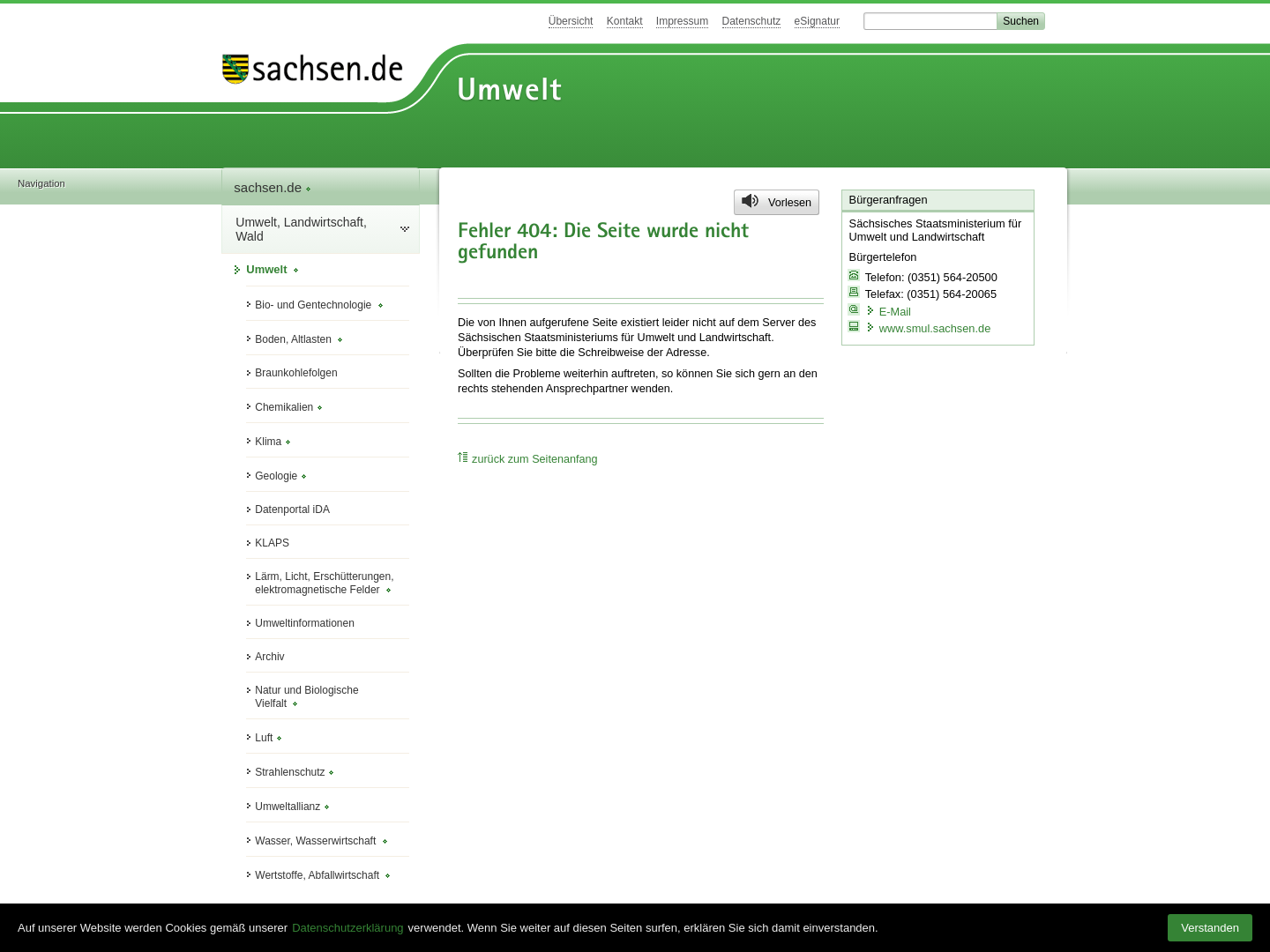The image size is (1270, 952).
Task: Expand the Chemikalien submenu marker
Action: point(319,408)
